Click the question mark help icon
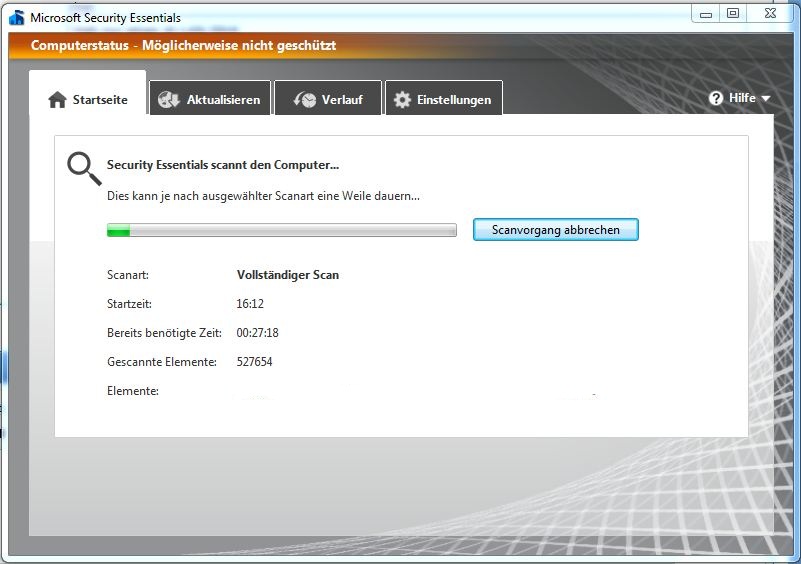The width and height of the screenshot is (801, 564). tap(716, 98)
